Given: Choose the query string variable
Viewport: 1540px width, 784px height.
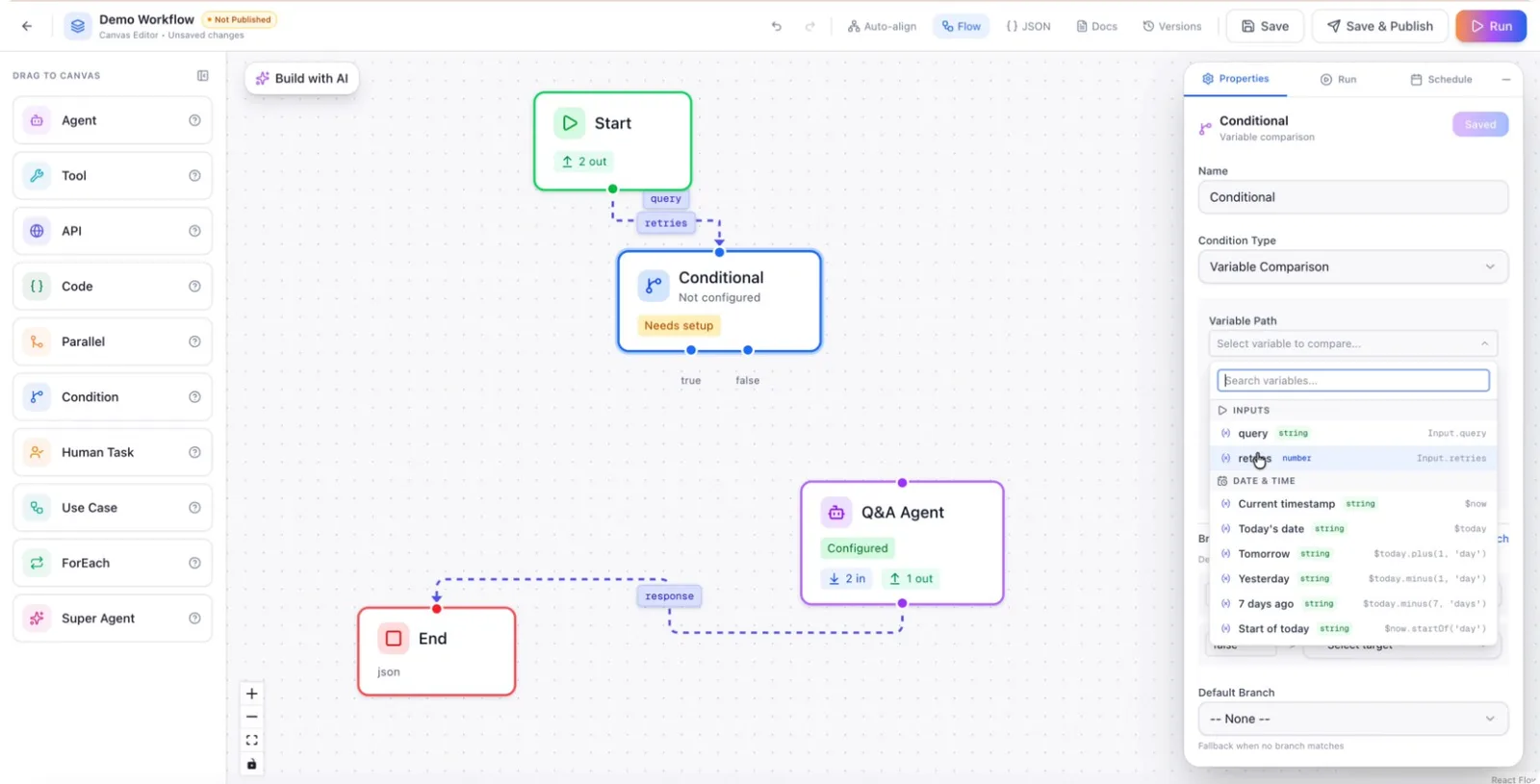Looking at the screenshot, I should (1352, 433).
